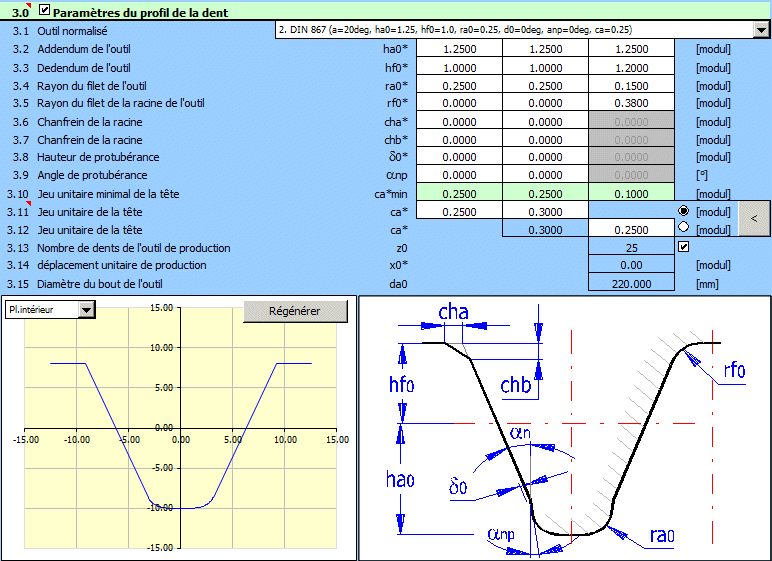Image resolution: width=772 pixels, height=561 pixels.
Task: Click the αnp second-column field 0.0000
Action: [x=545, y=175]
